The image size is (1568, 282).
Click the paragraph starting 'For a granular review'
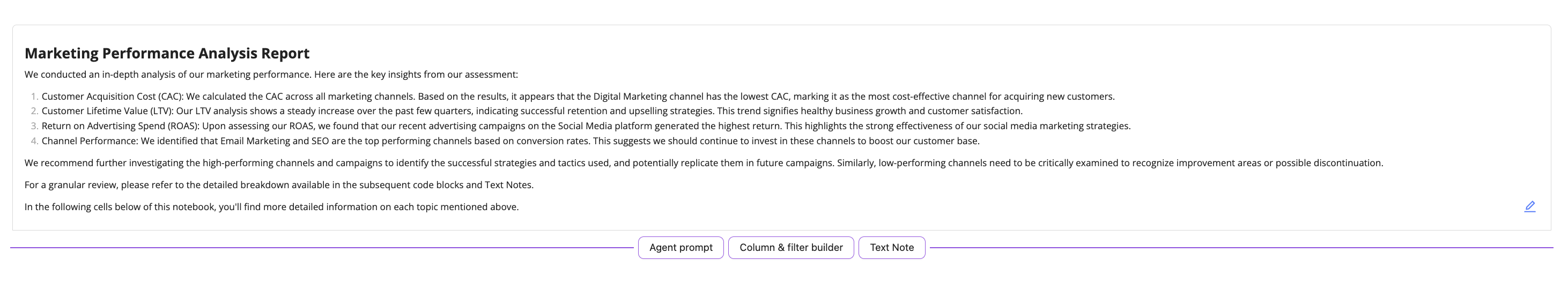pyautogui.click(x=279, y=184)
